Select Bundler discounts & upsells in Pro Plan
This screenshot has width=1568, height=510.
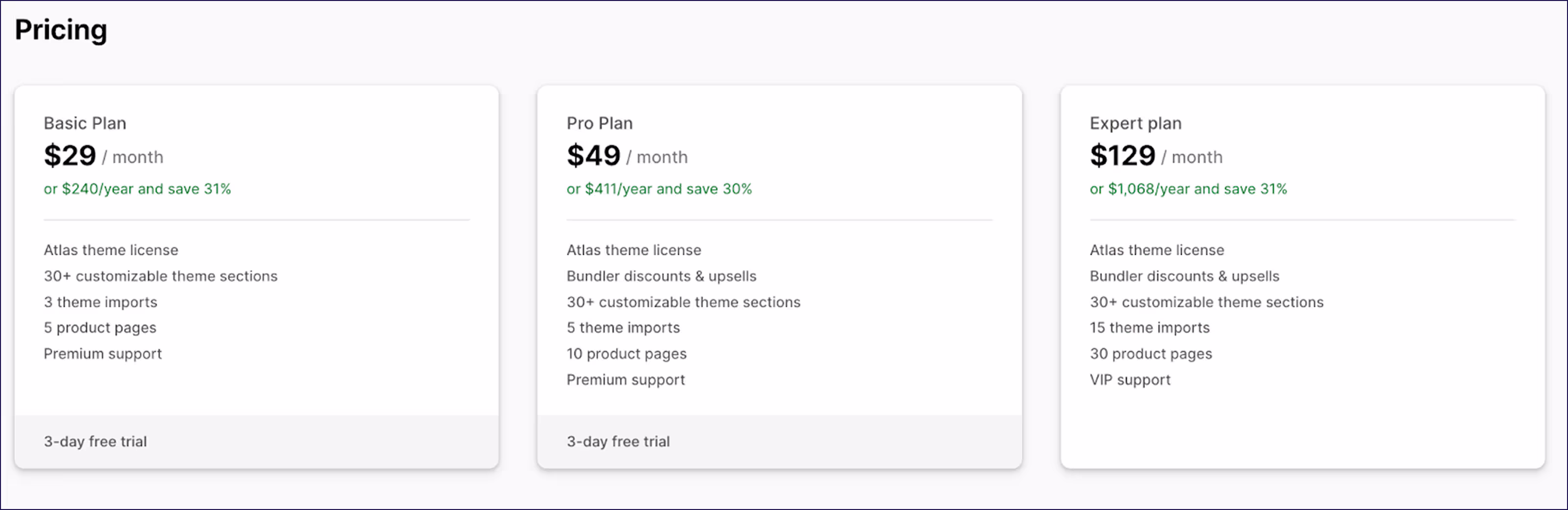tap(661, 276)
